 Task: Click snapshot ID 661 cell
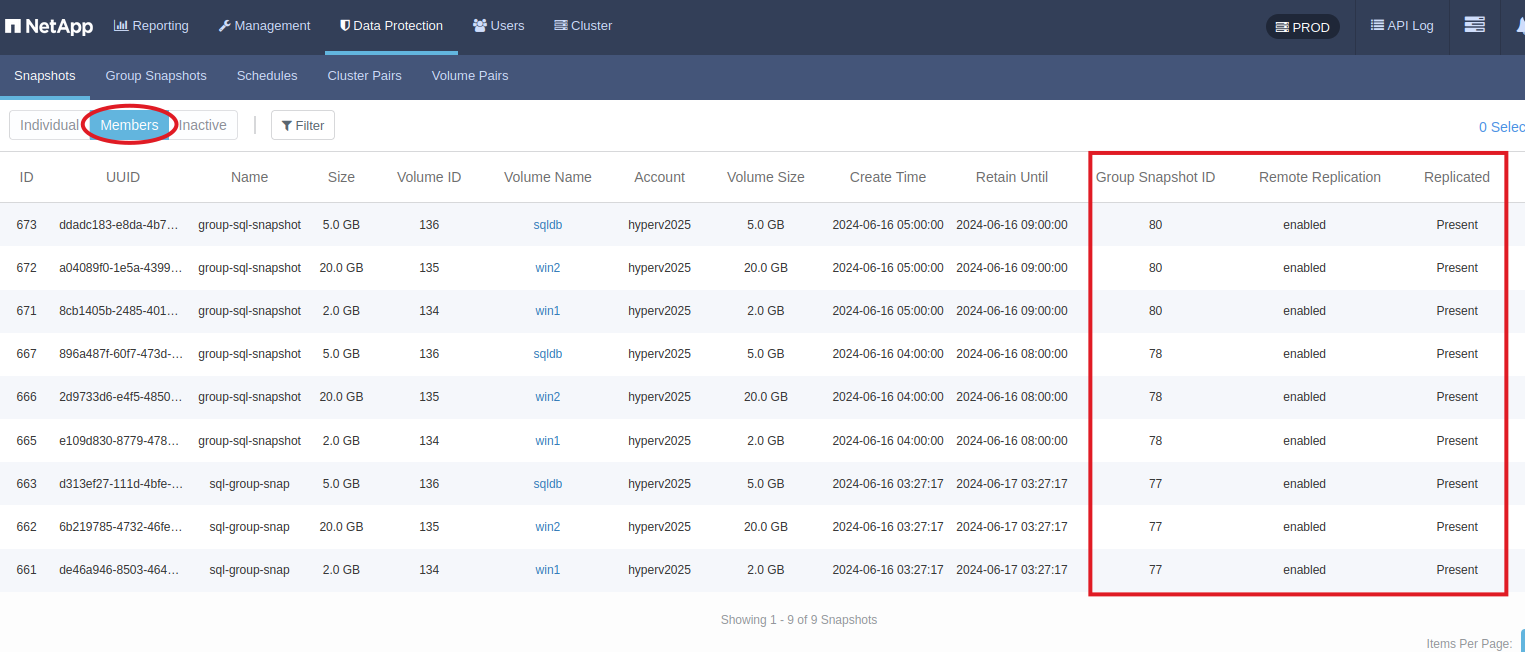pyautogui.click(x=27, y=570)
